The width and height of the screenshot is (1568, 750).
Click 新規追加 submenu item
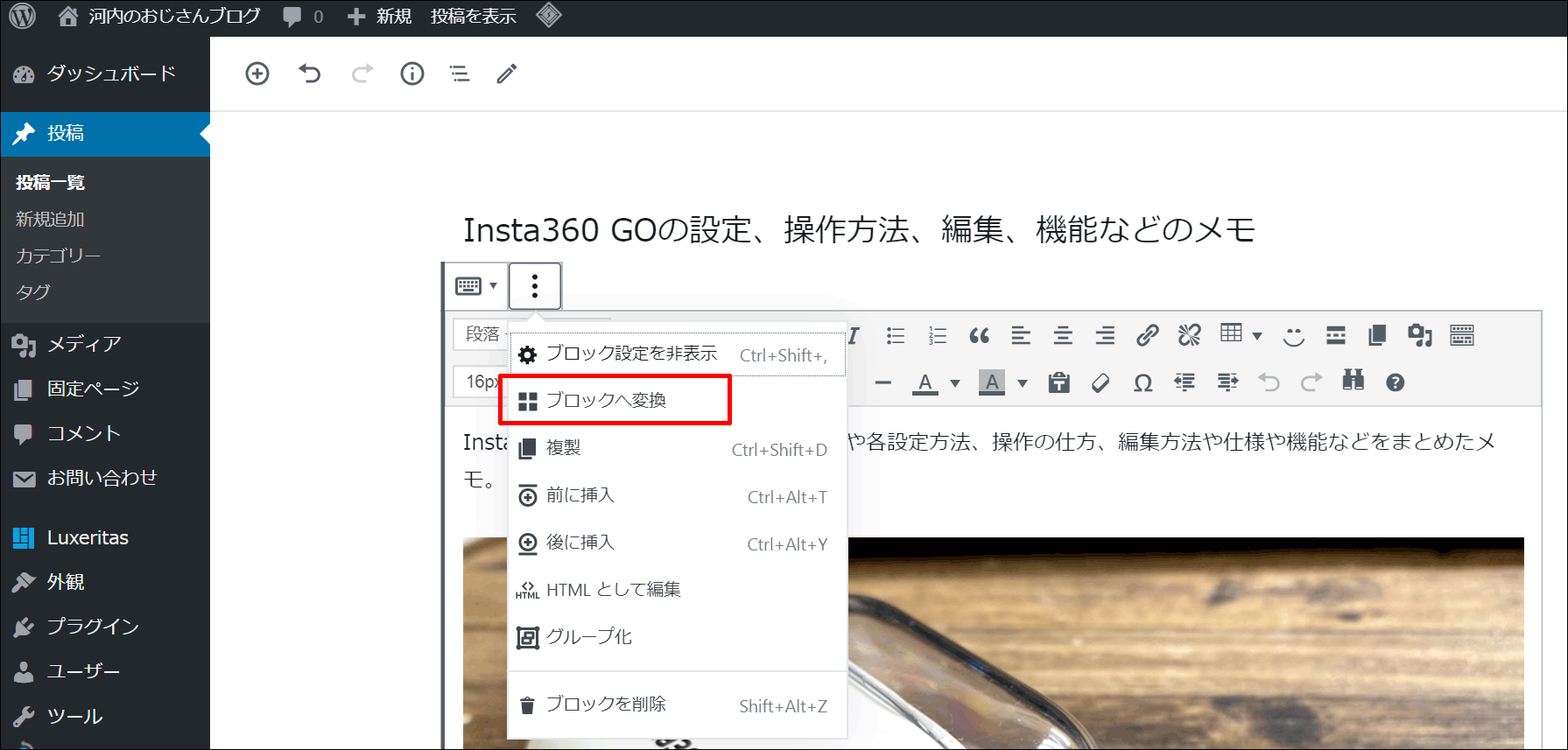[50, 219]
